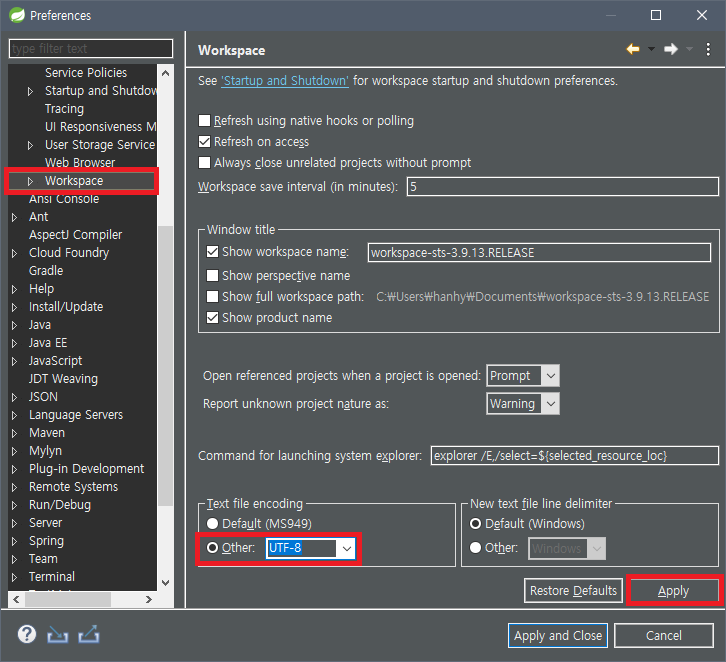The width and height of the screenshot is (726, 662).
Task: Expand the Run/Debug tree node
Action: 14,505
